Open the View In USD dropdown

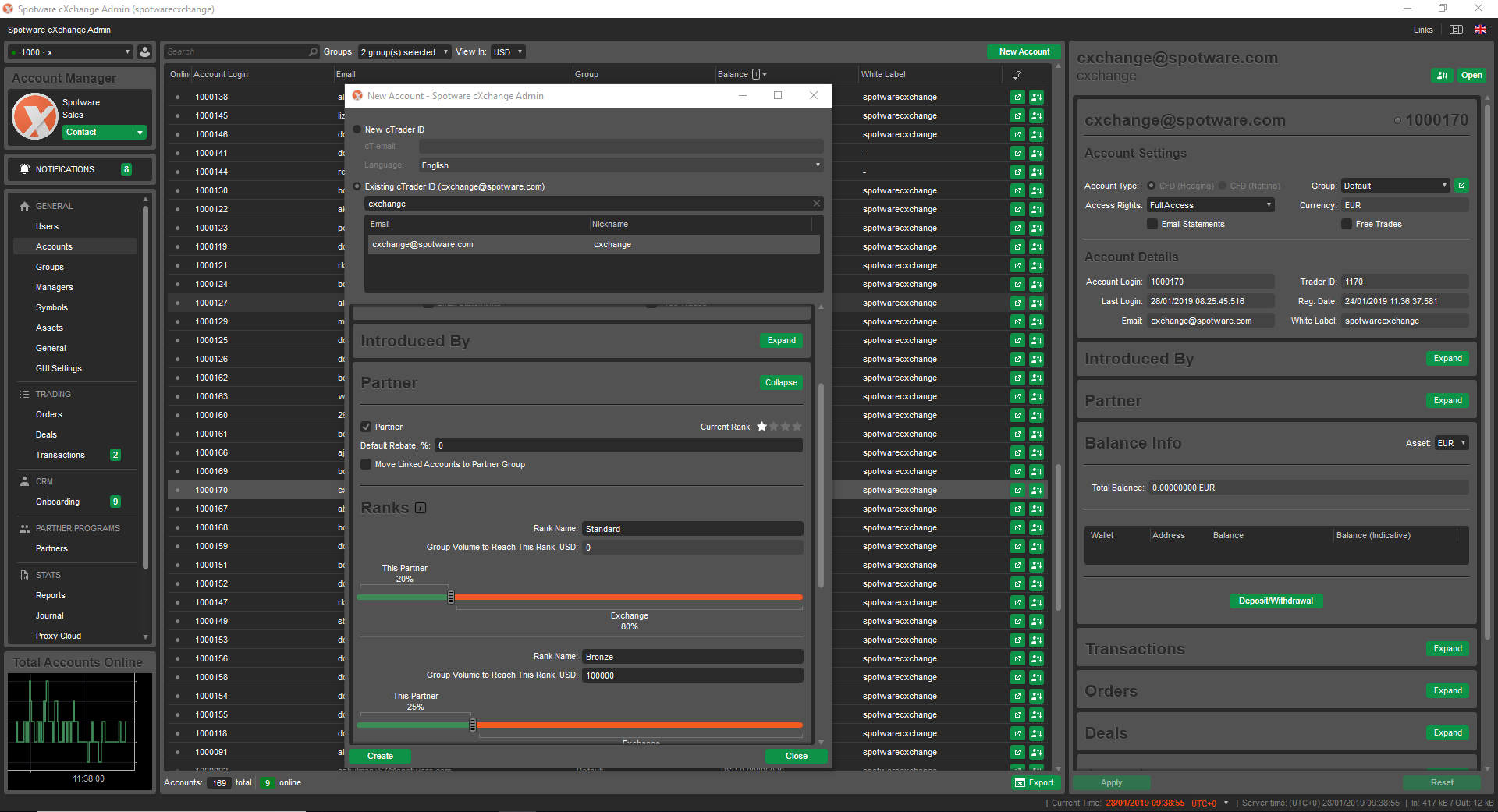(508, 52)
